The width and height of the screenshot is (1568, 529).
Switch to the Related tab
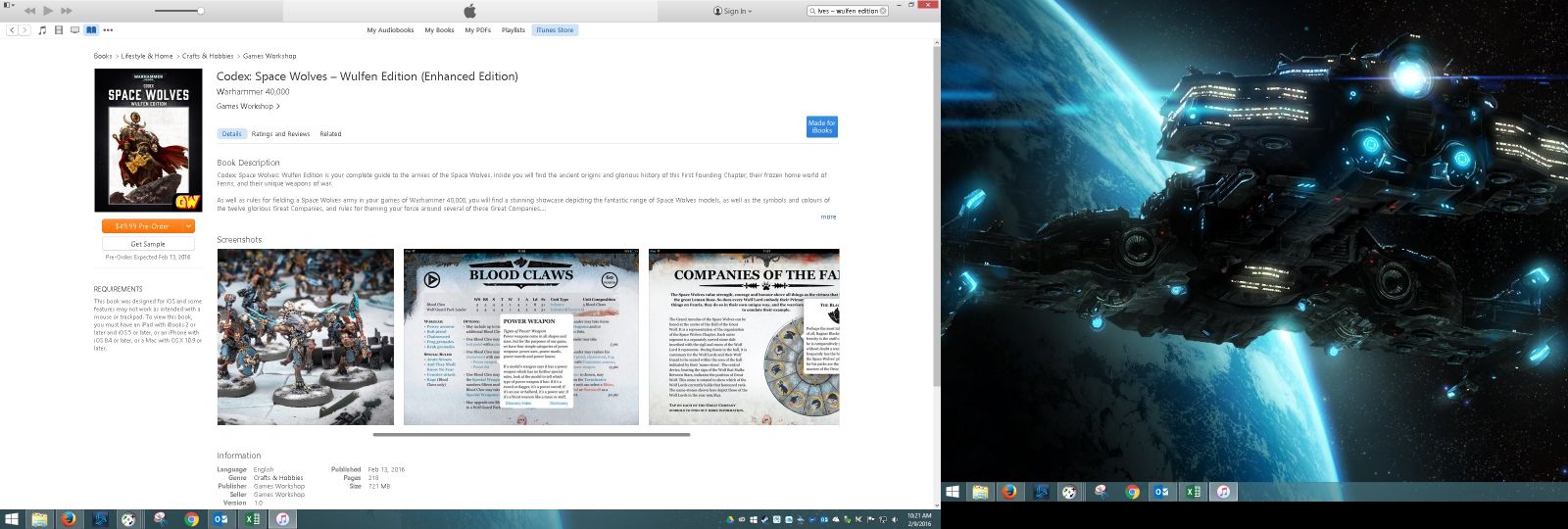pos(330,134)
